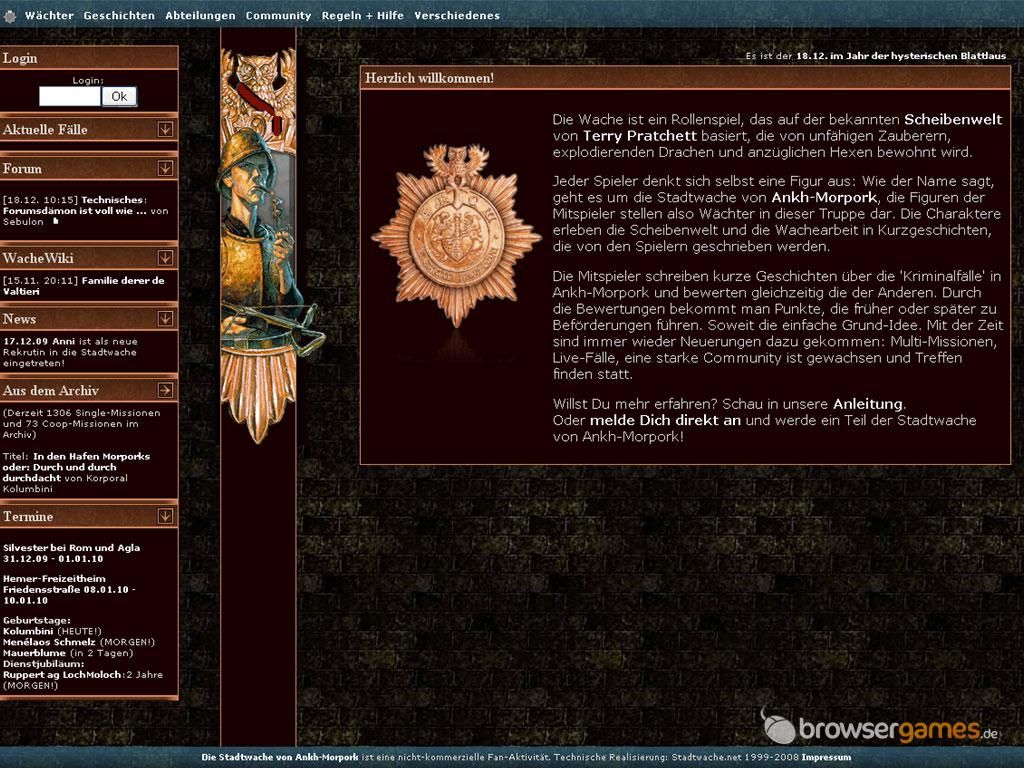
Task: Collapse the Forum panel arrow
Action: pos(166,168)
